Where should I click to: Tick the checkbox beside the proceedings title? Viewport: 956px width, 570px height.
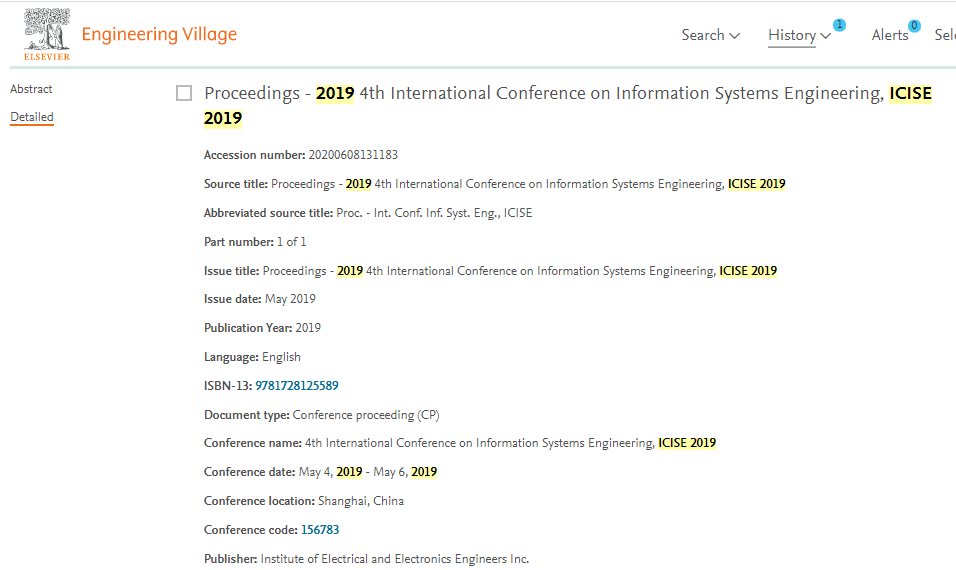point(184,93)
